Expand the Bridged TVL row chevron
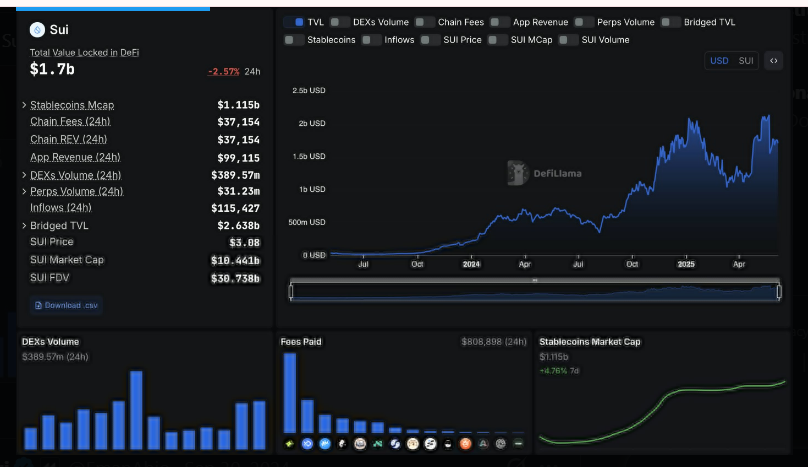 (x=24, y=226)
